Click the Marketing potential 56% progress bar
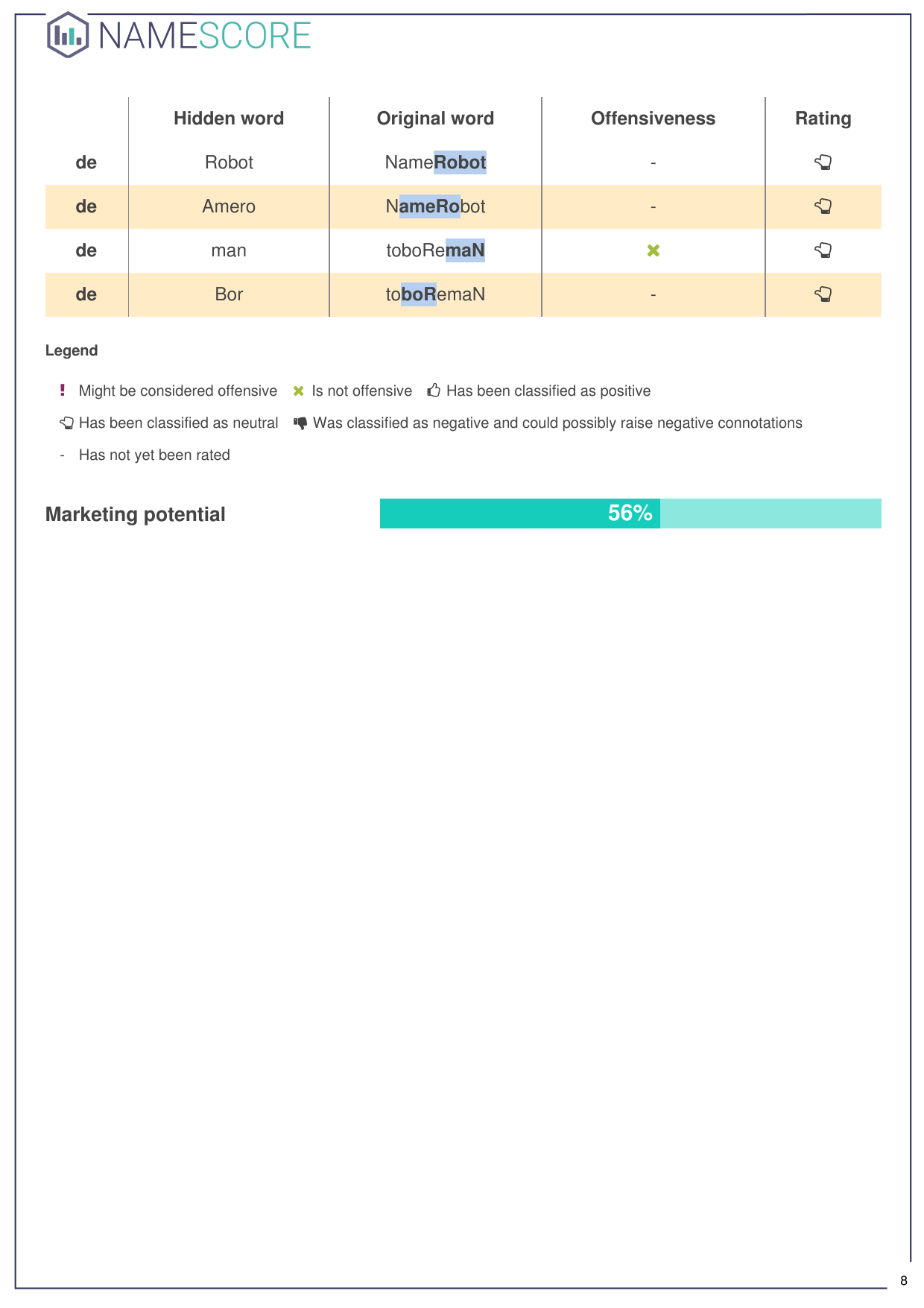This screenshot has height=1308, width=924. [x=630, y=514]
